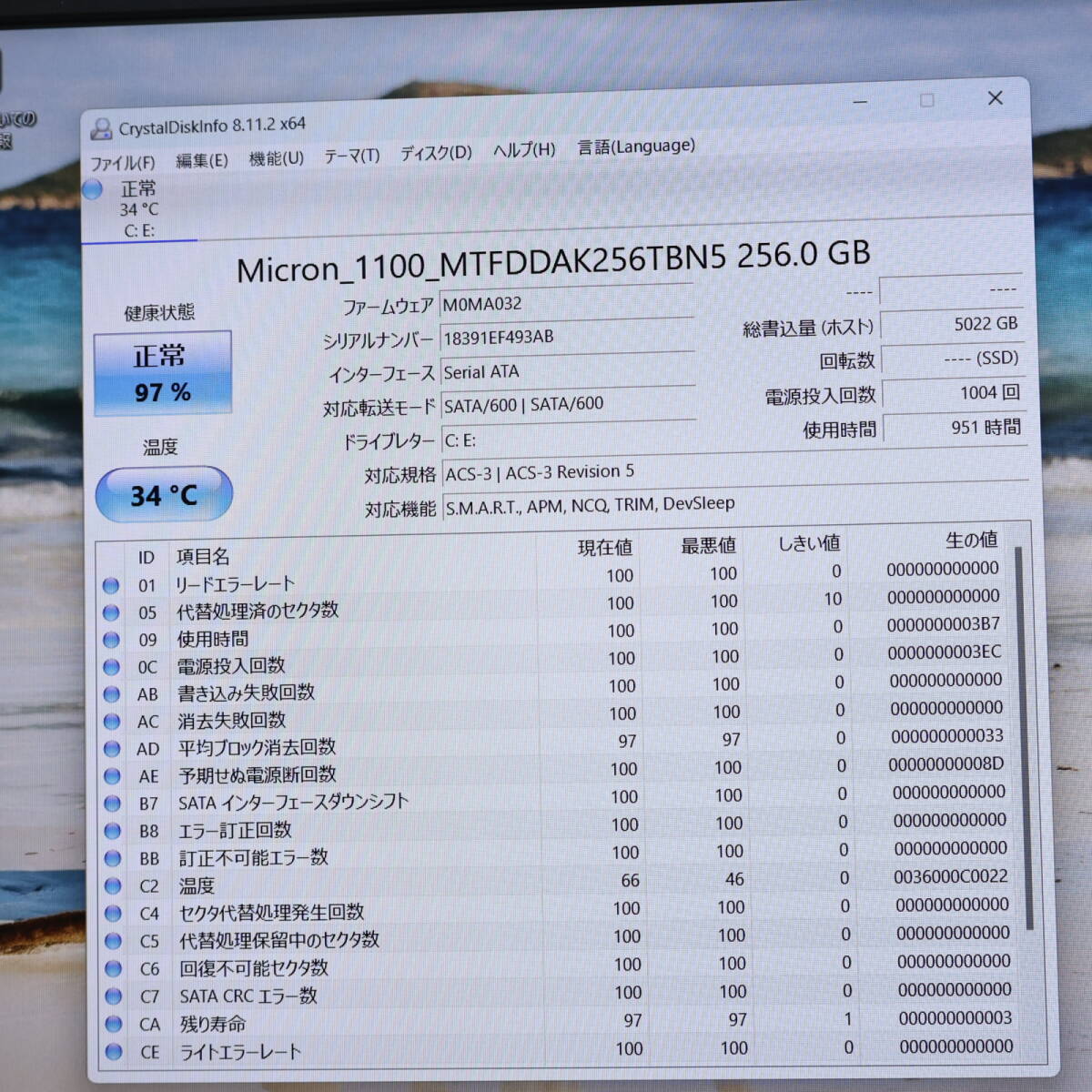This screenshot has height=1092, width=1092.
Task: Click the drive letter field C: E:
Action: click(569, 440)
